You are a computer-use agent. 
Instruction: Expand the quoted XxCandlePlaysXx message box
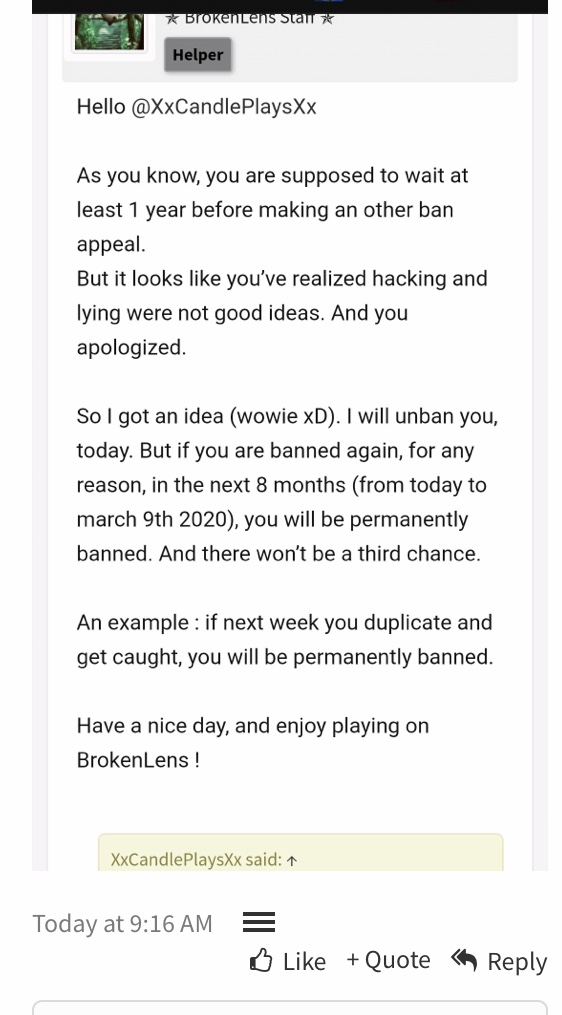tap(300, 853)
